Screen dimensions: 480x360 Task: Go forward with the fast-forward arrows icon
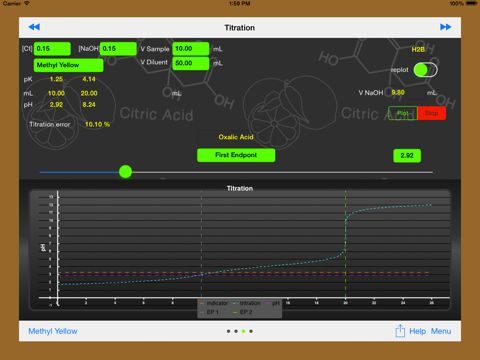click(446, 27)
